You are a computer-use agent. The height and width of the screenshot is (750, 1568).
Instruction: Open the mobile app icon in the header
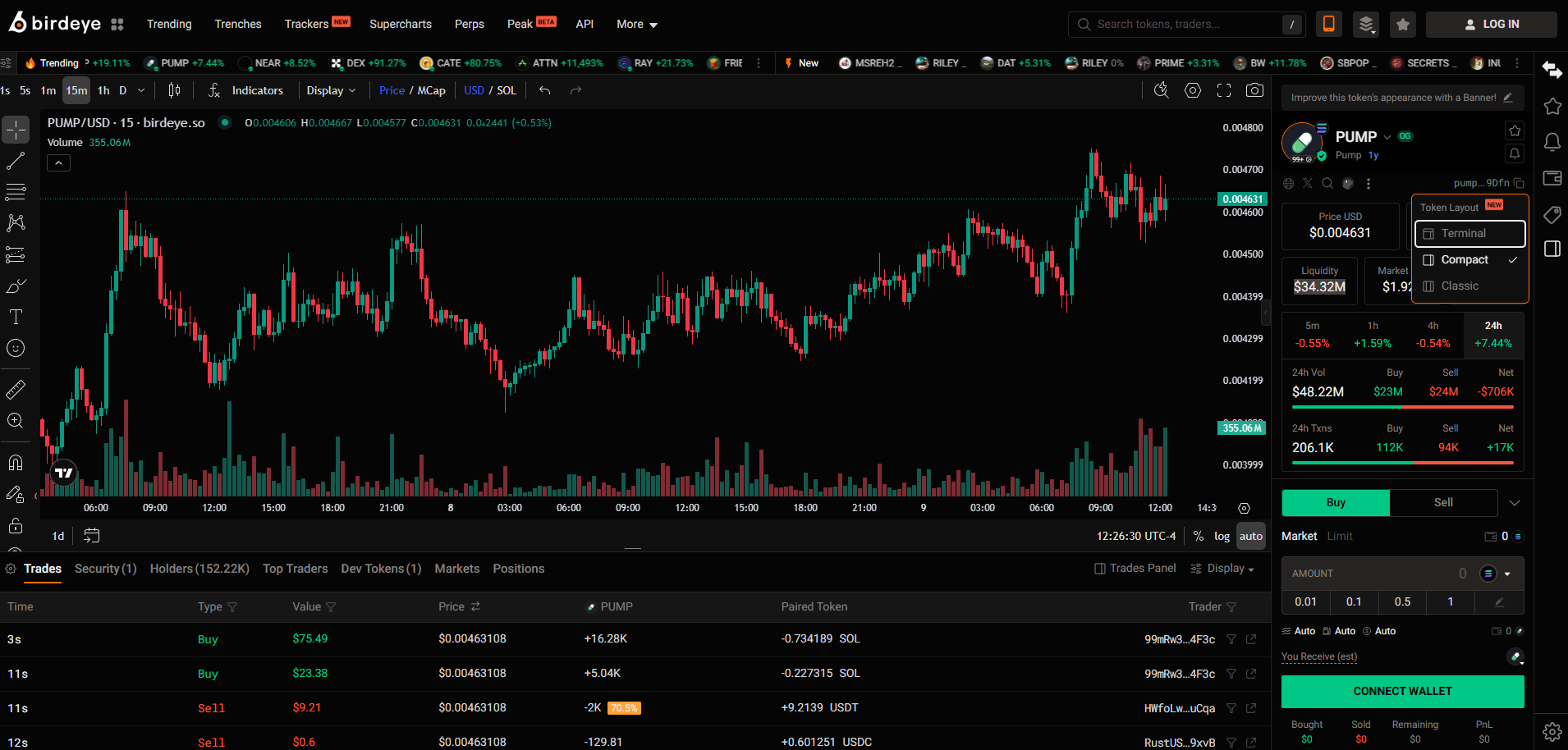(x=1328, y=25)
